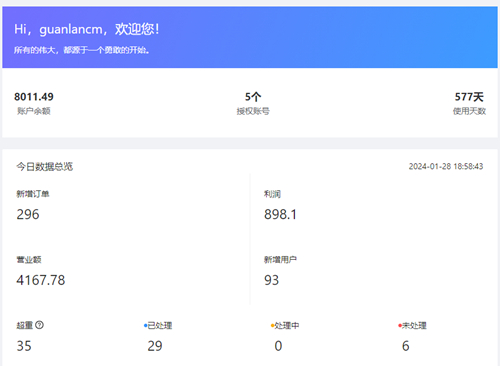Viewport: 500px width, 366px height.
Task: Click the slogan line under the greeting
Action: tap(81, 50)
